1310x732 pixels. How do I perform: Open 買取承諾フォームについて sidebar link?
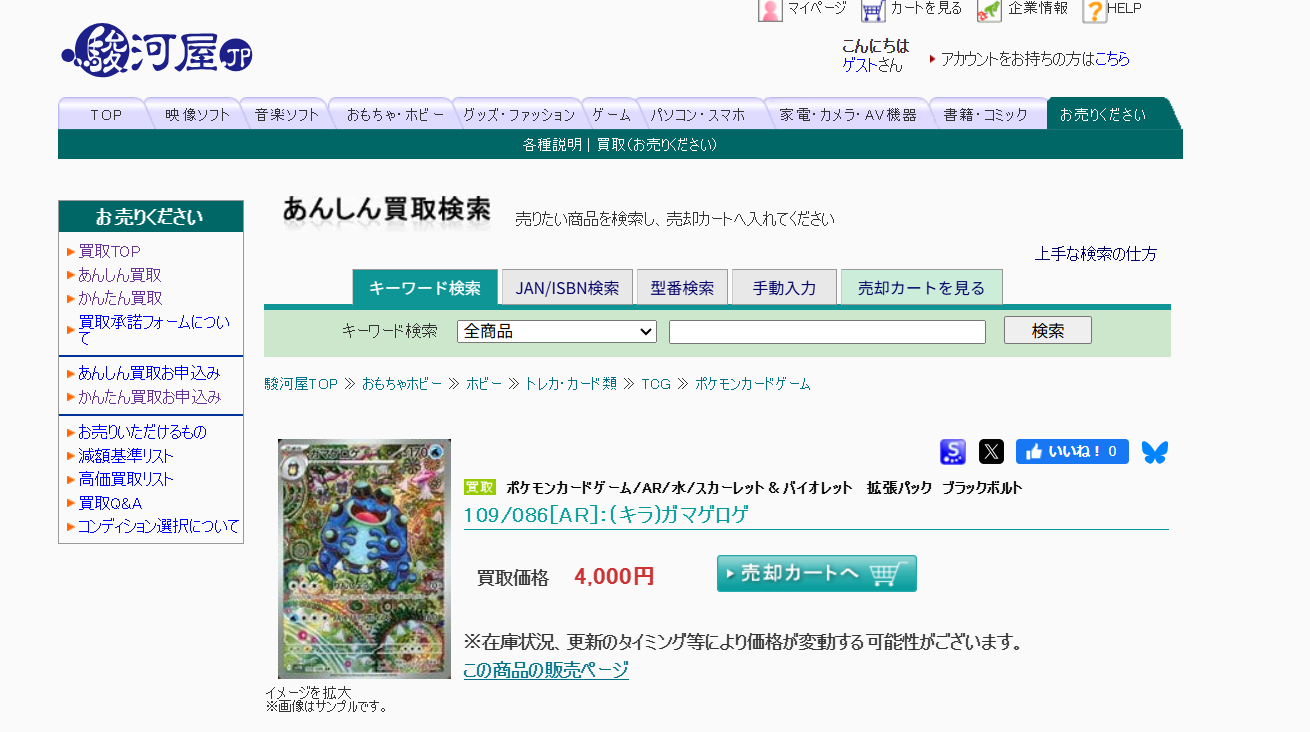154,330
